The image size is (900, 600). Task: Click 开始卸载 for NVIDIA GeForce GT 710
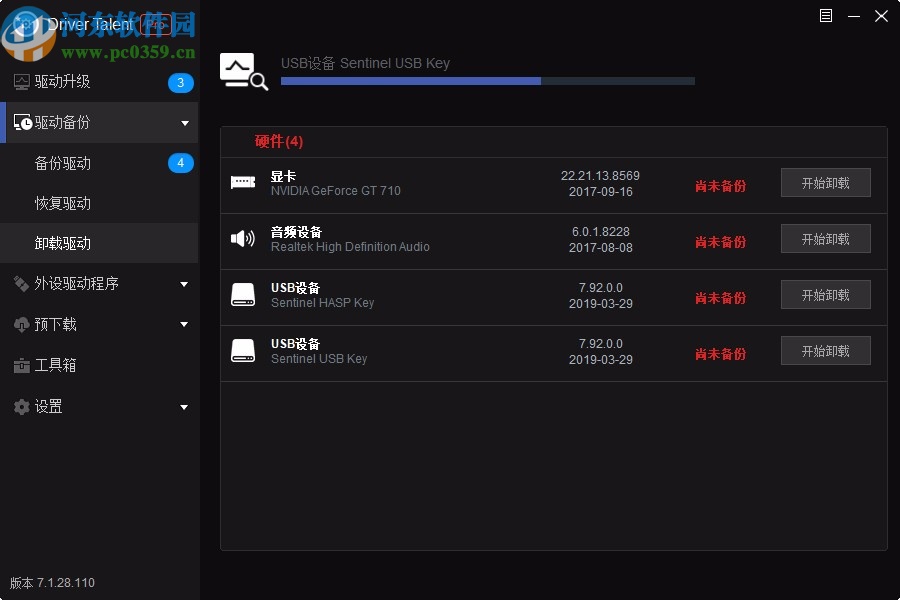point(826,182)
